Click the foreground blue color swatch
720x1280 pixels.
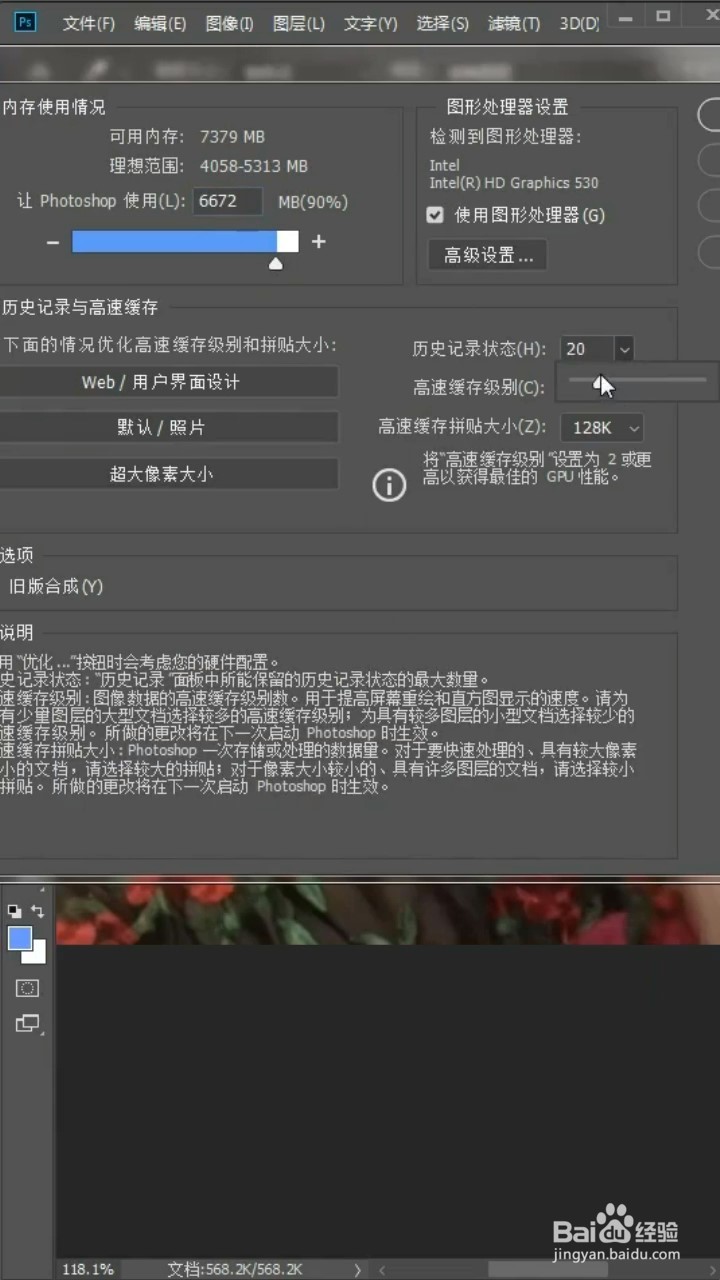pos(19,938)
